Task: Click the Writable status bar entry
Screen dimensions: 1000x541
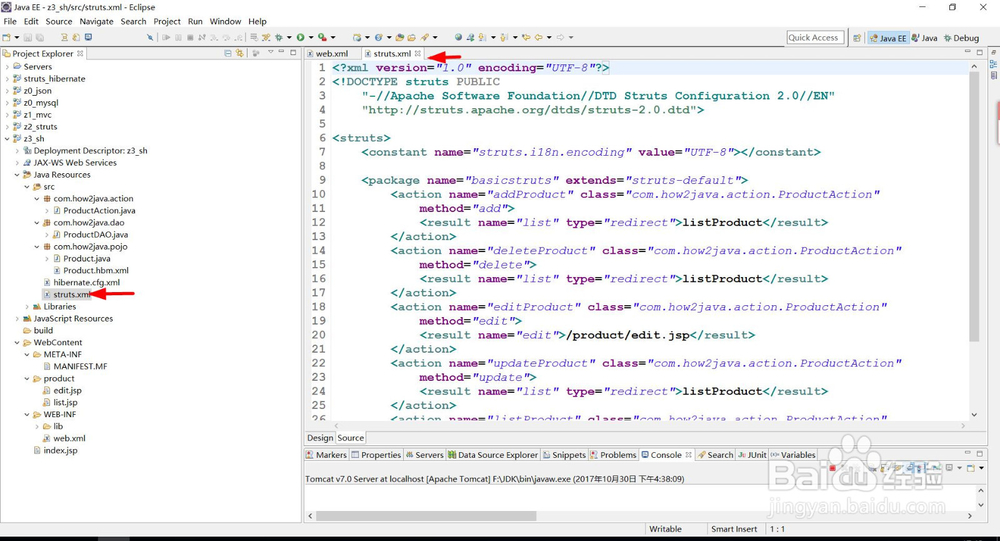Action: tap(665, 529)
